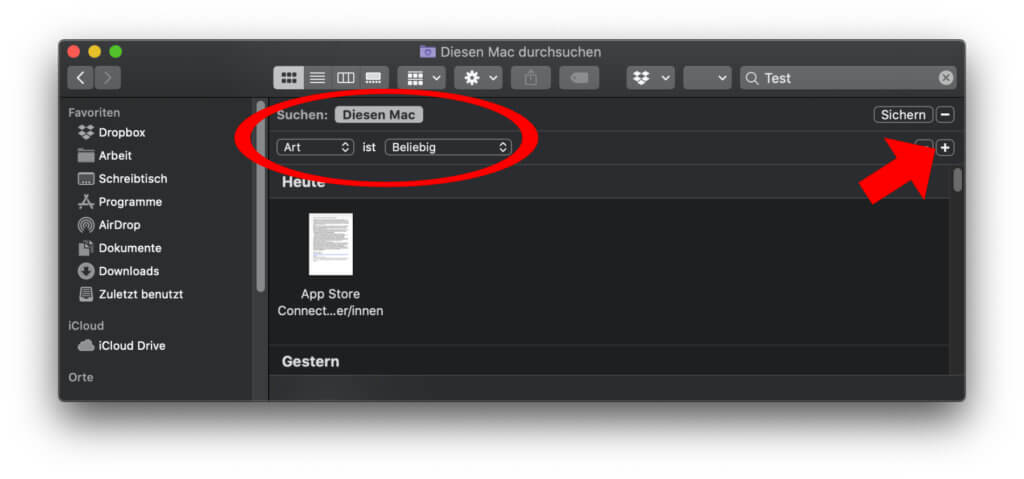Screen dimensions: 1024x479
Task: Clear the search field with the X button
Action: 946,78
